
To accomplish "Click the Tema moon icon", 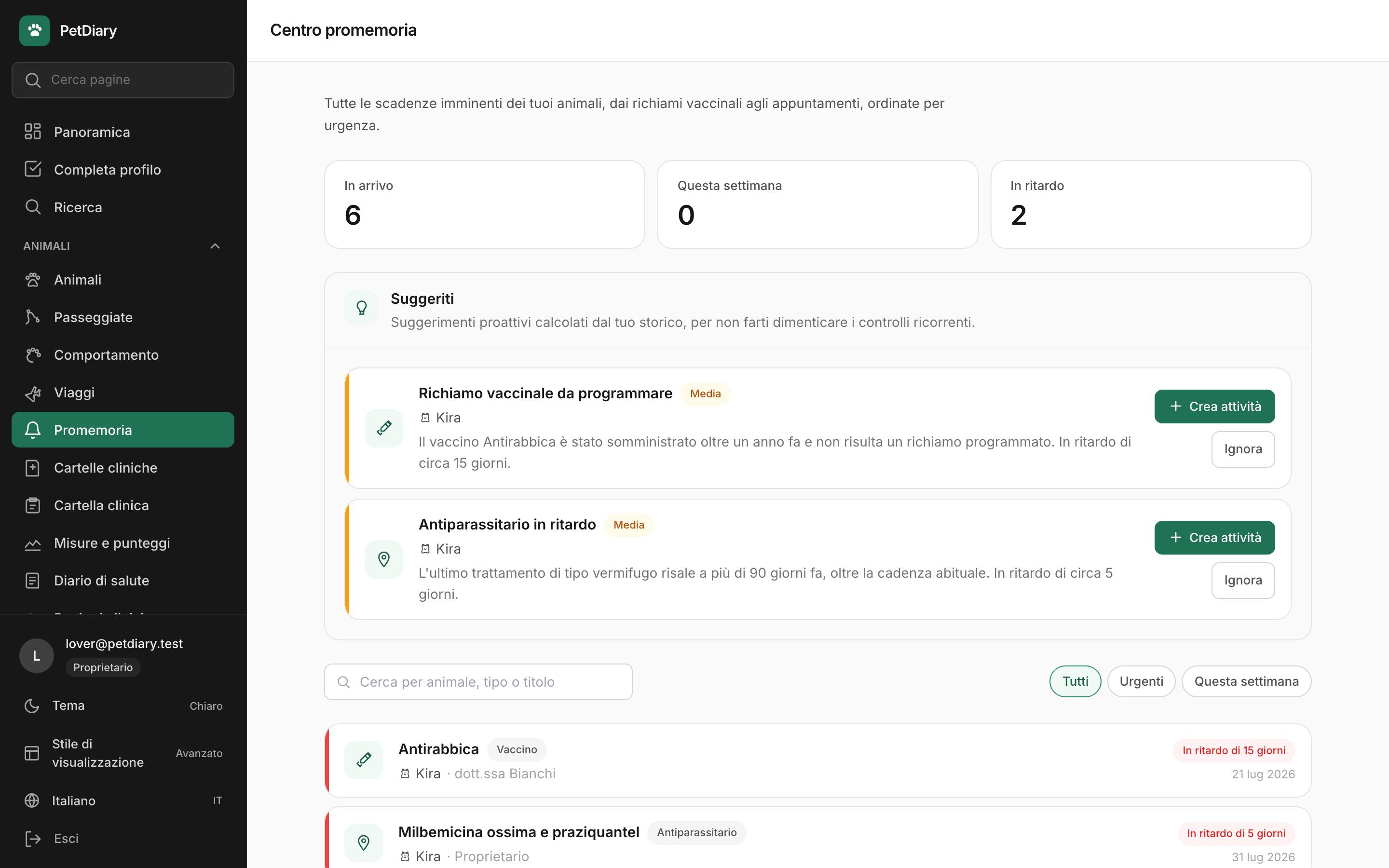I will pos(32,705).
